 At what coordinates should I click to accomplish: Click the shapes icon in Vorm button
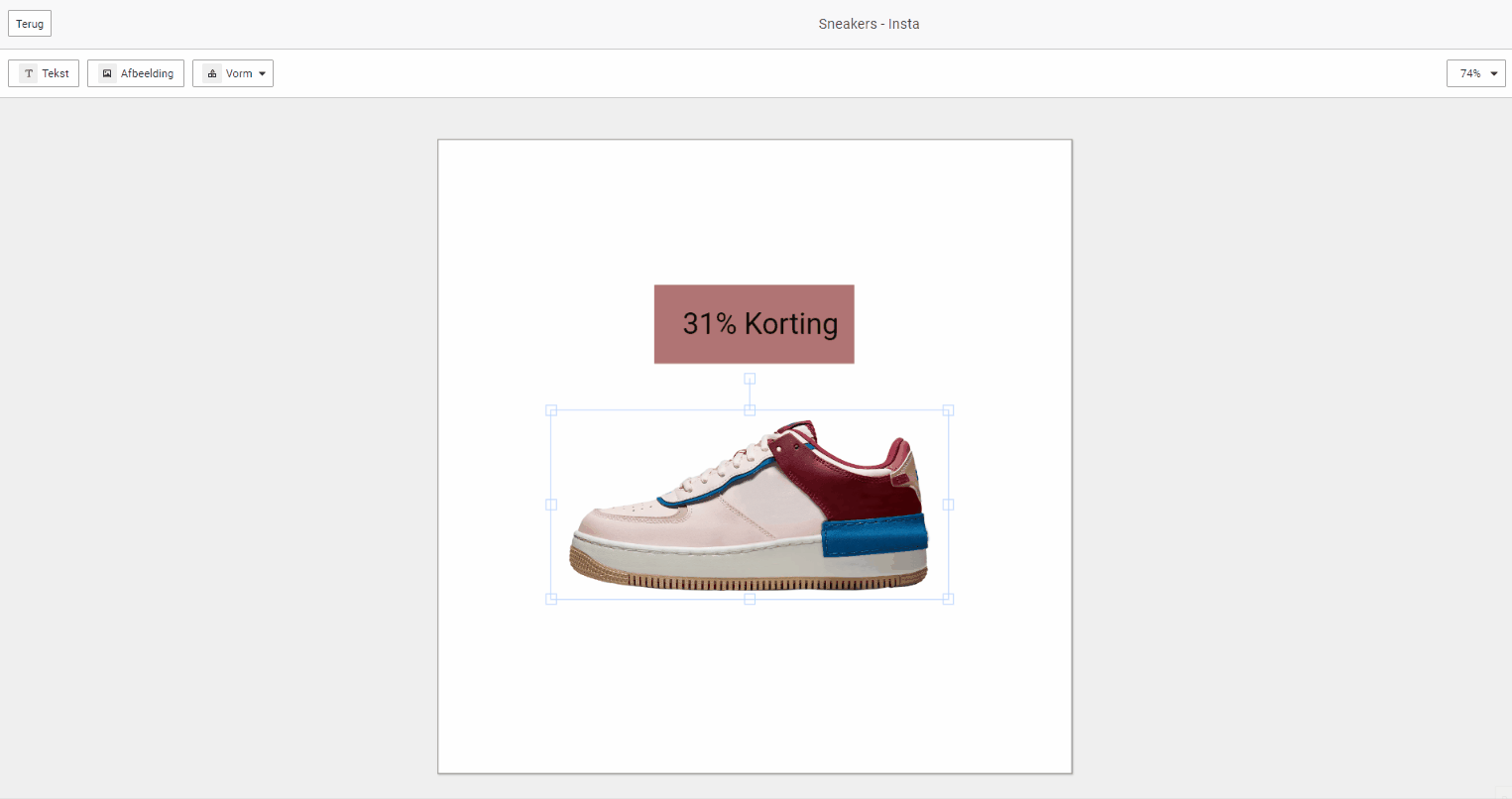(212, 73)
